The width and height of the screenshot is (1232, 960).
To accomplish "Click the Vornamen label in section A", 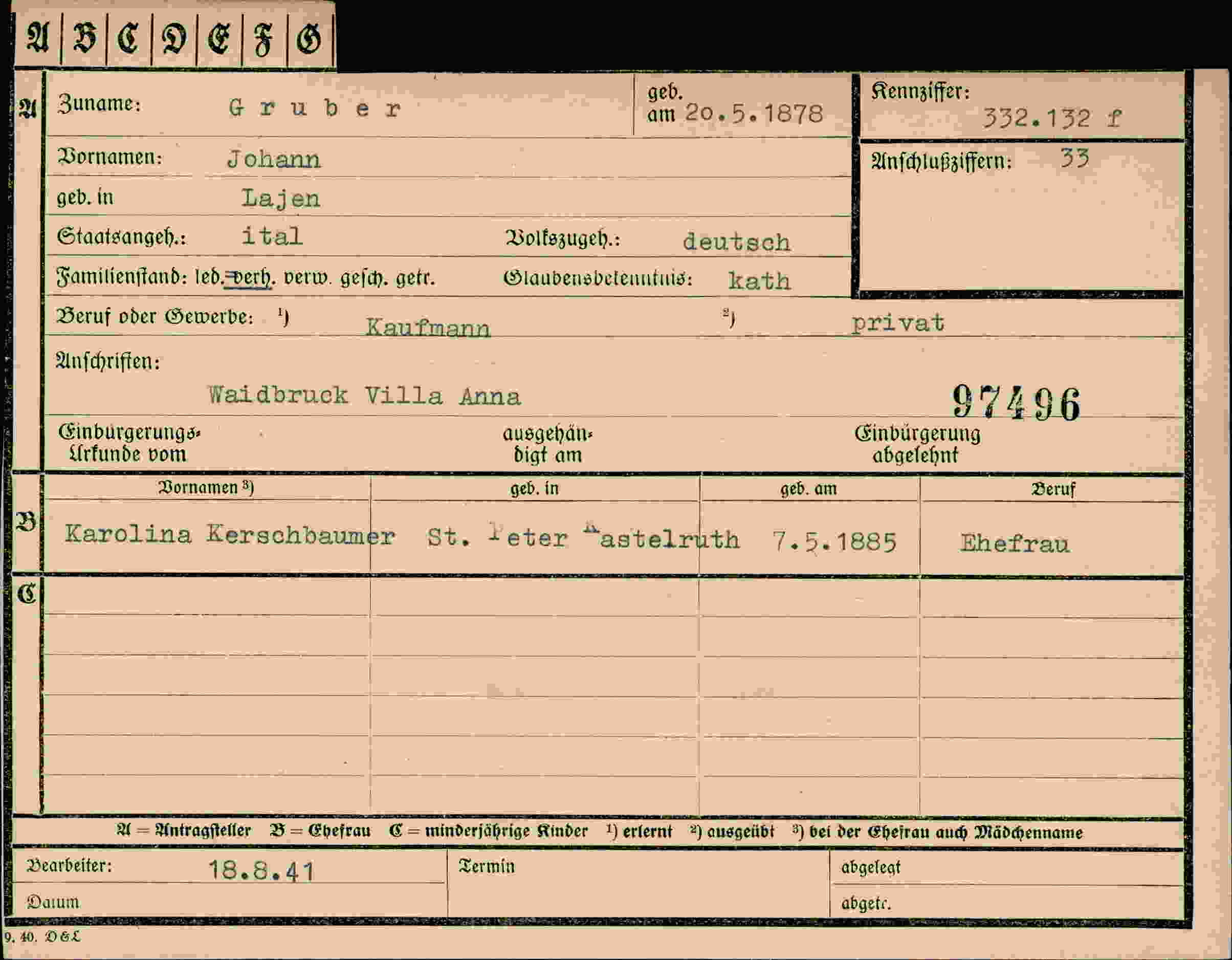I will (x=109, y=157).
